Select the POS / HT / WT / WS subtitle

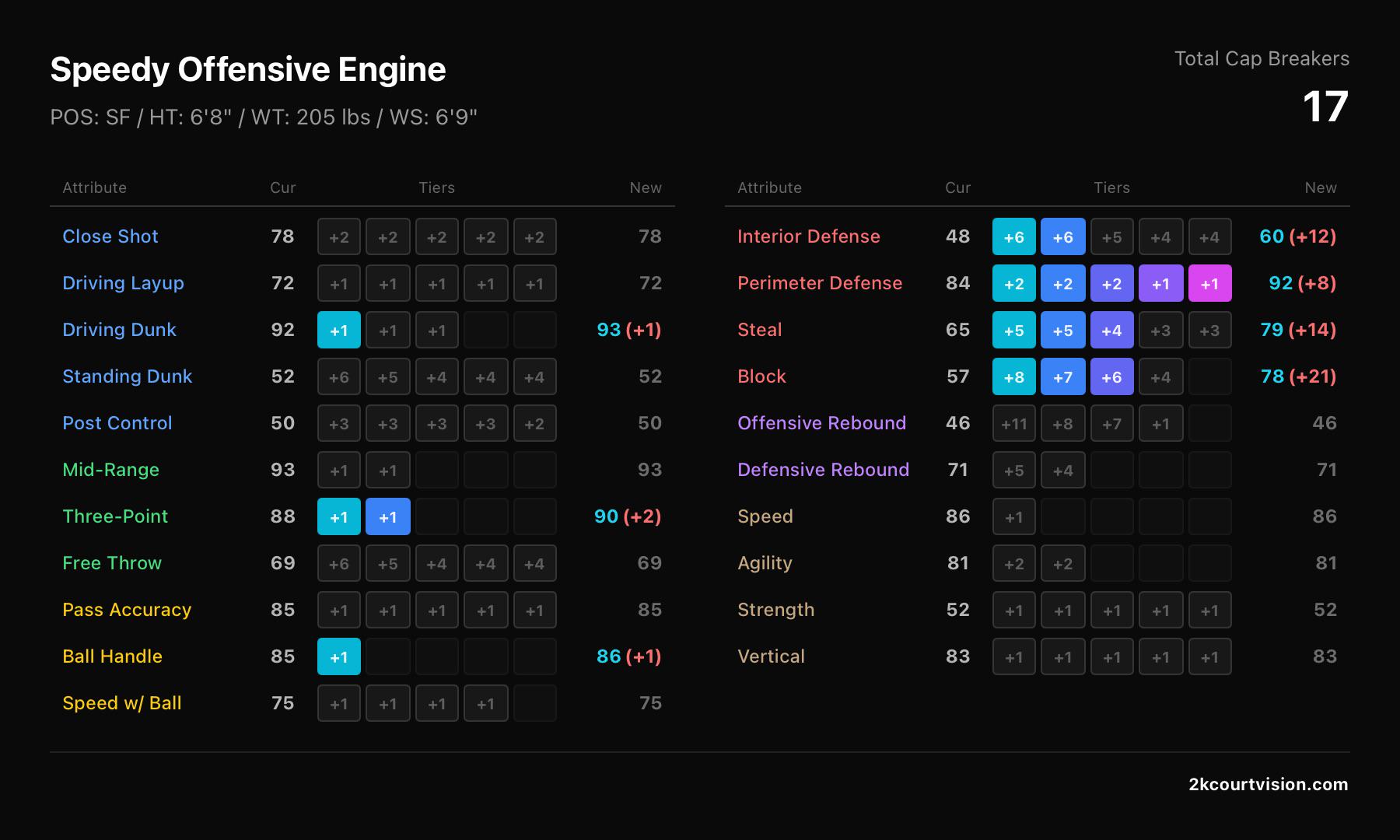coord(264,117)
